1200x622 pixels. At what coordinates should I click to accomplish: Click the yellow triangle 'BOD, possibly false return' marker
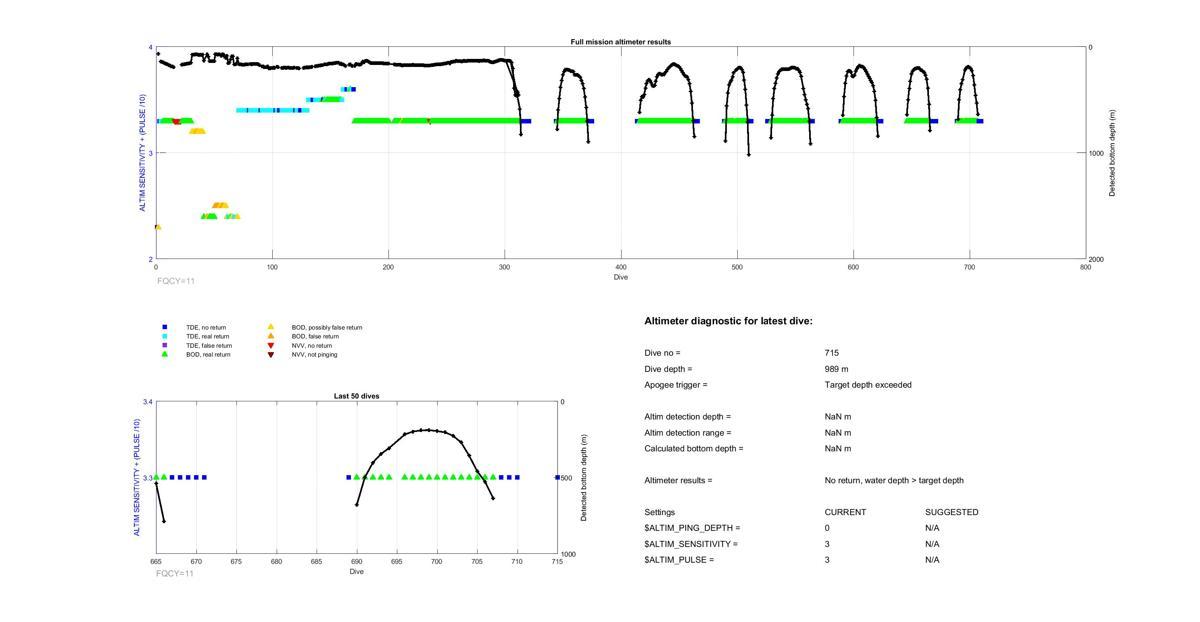click(270, 327)
